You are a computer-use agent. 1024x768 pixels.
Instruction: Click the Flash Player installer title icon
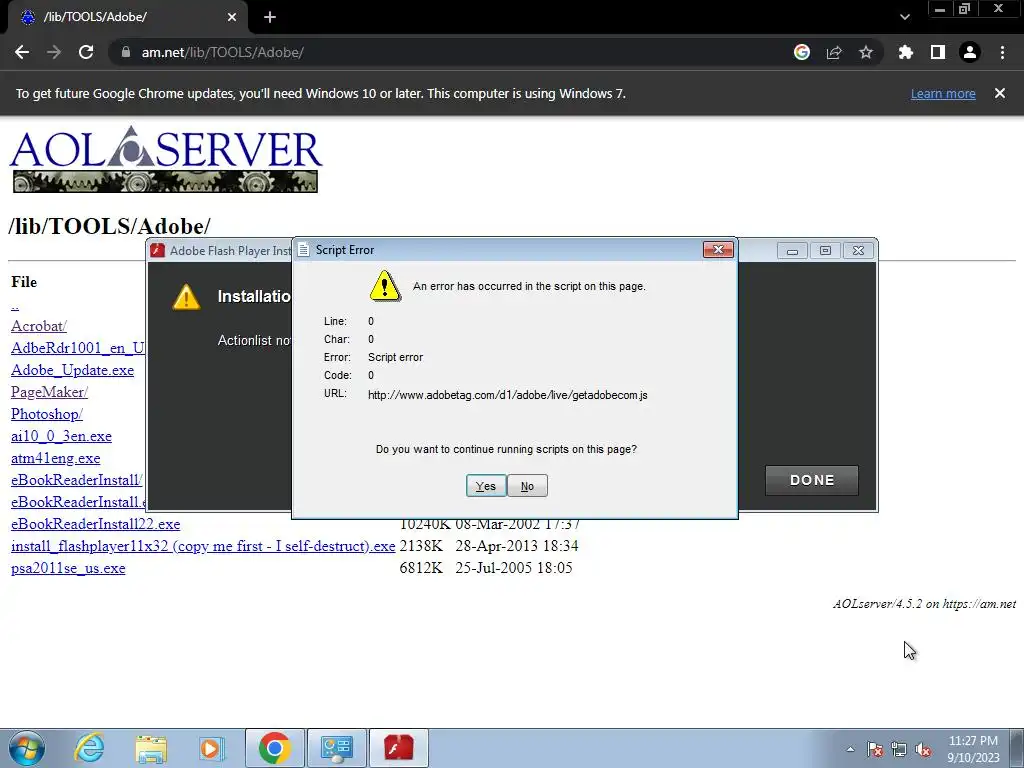(157, 250)
